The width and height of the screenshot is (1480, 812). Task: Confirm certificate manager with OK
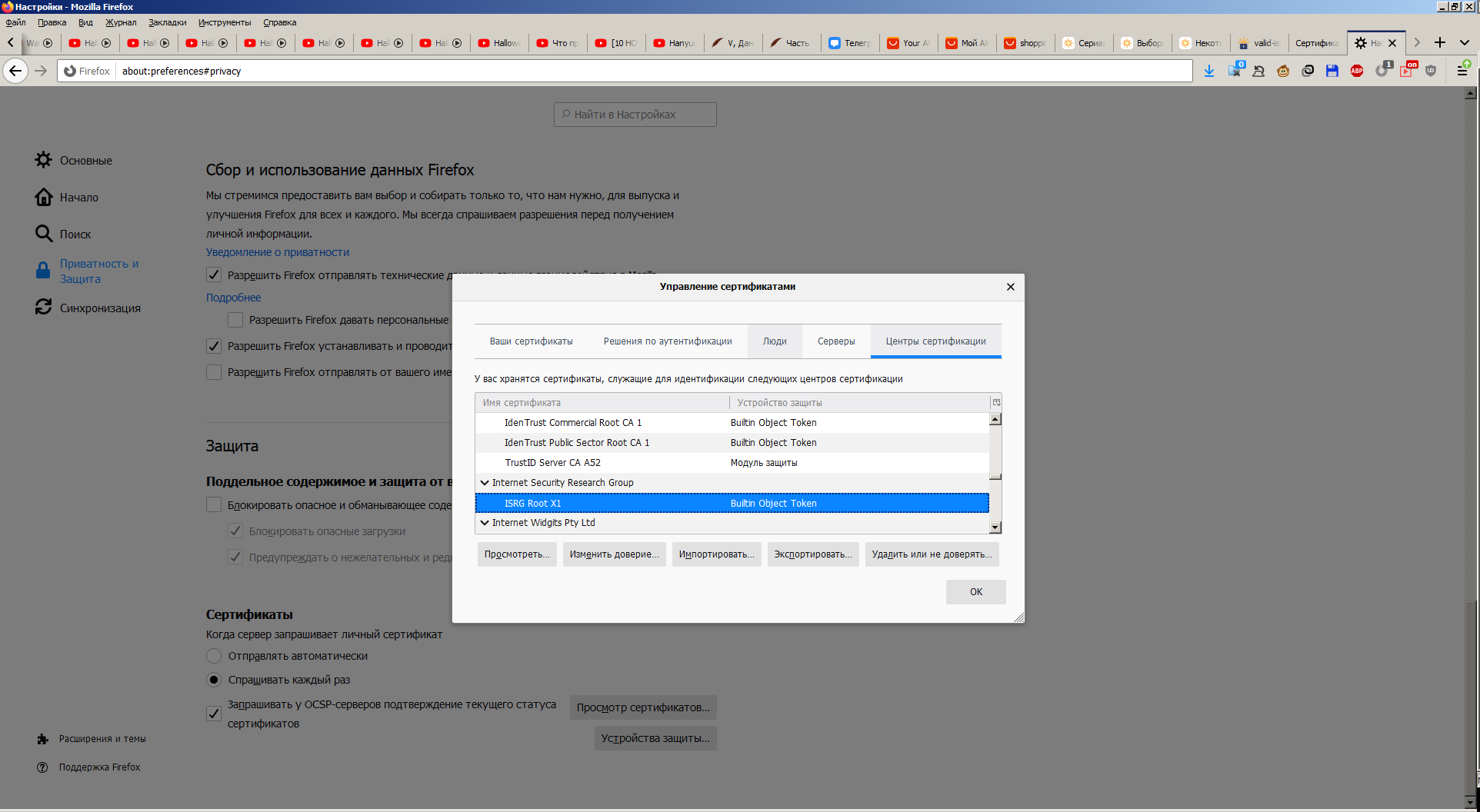click(x=976, y=592)
